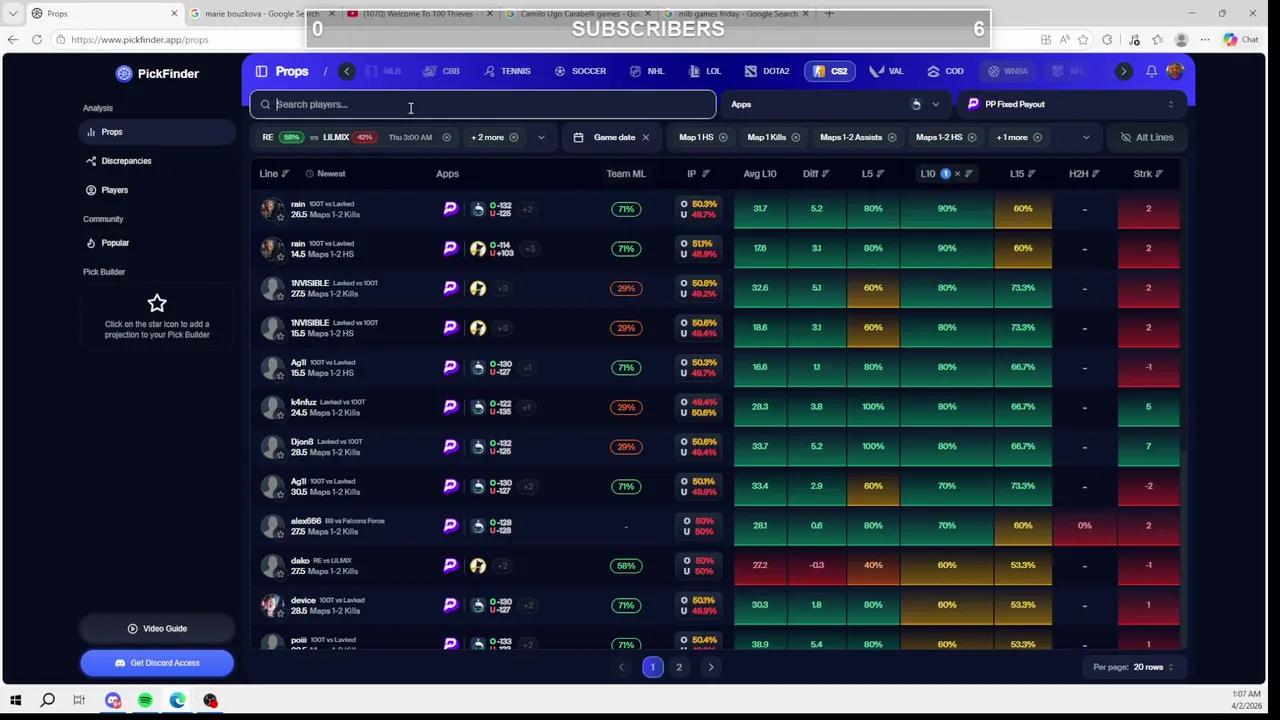Sort by the Diff column

click(817, 174)
